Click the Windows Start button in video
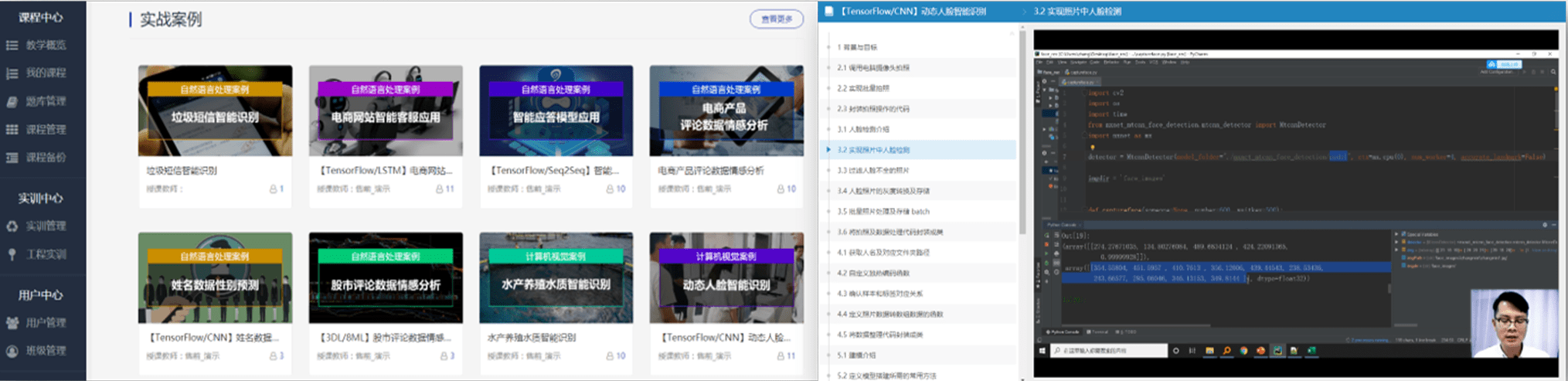The width and height of the screenshot is (1568, 381). coord(1042,351)
